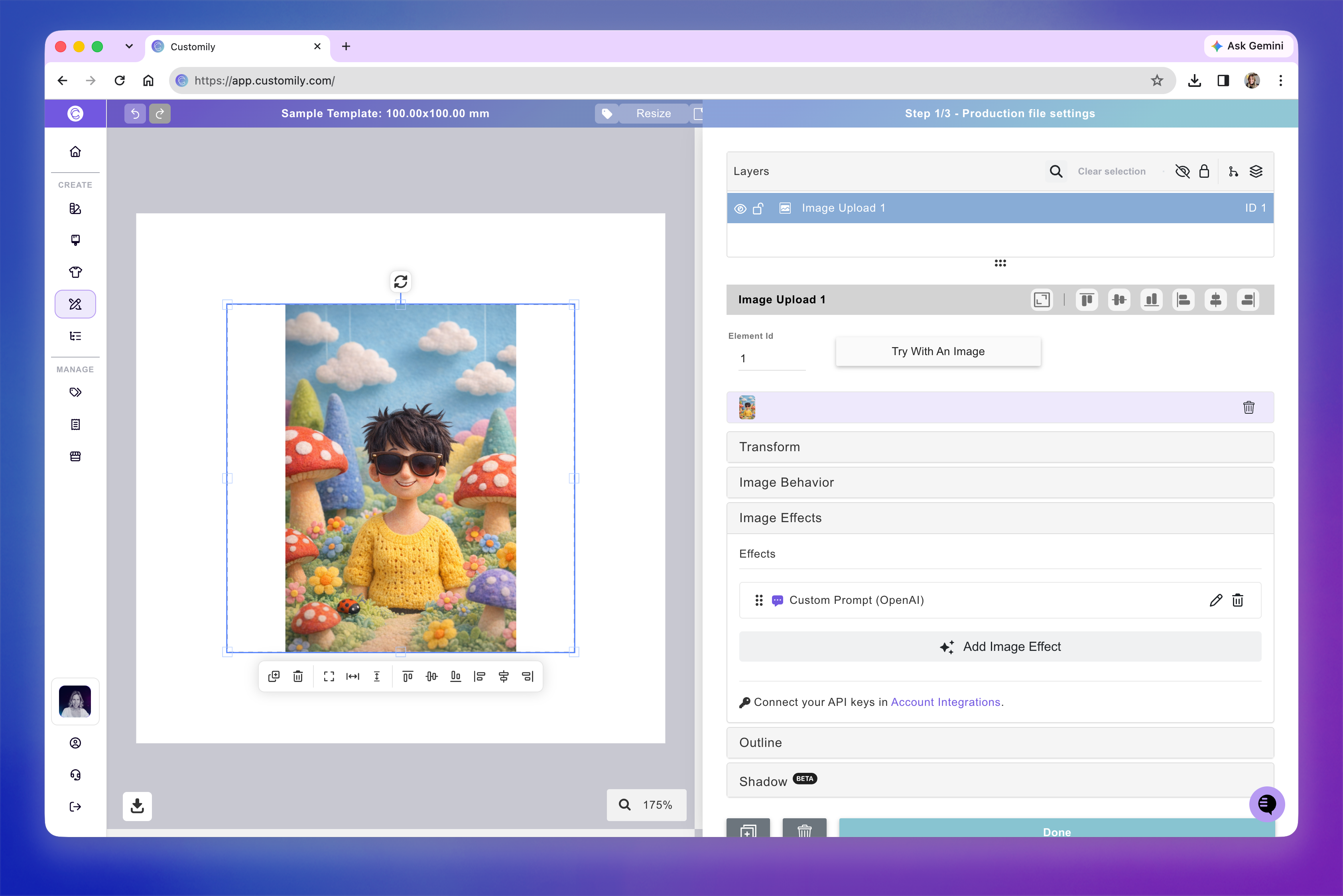1343x896 pixels.
Task: Click the Element Id input field
Action: [772, 359]
